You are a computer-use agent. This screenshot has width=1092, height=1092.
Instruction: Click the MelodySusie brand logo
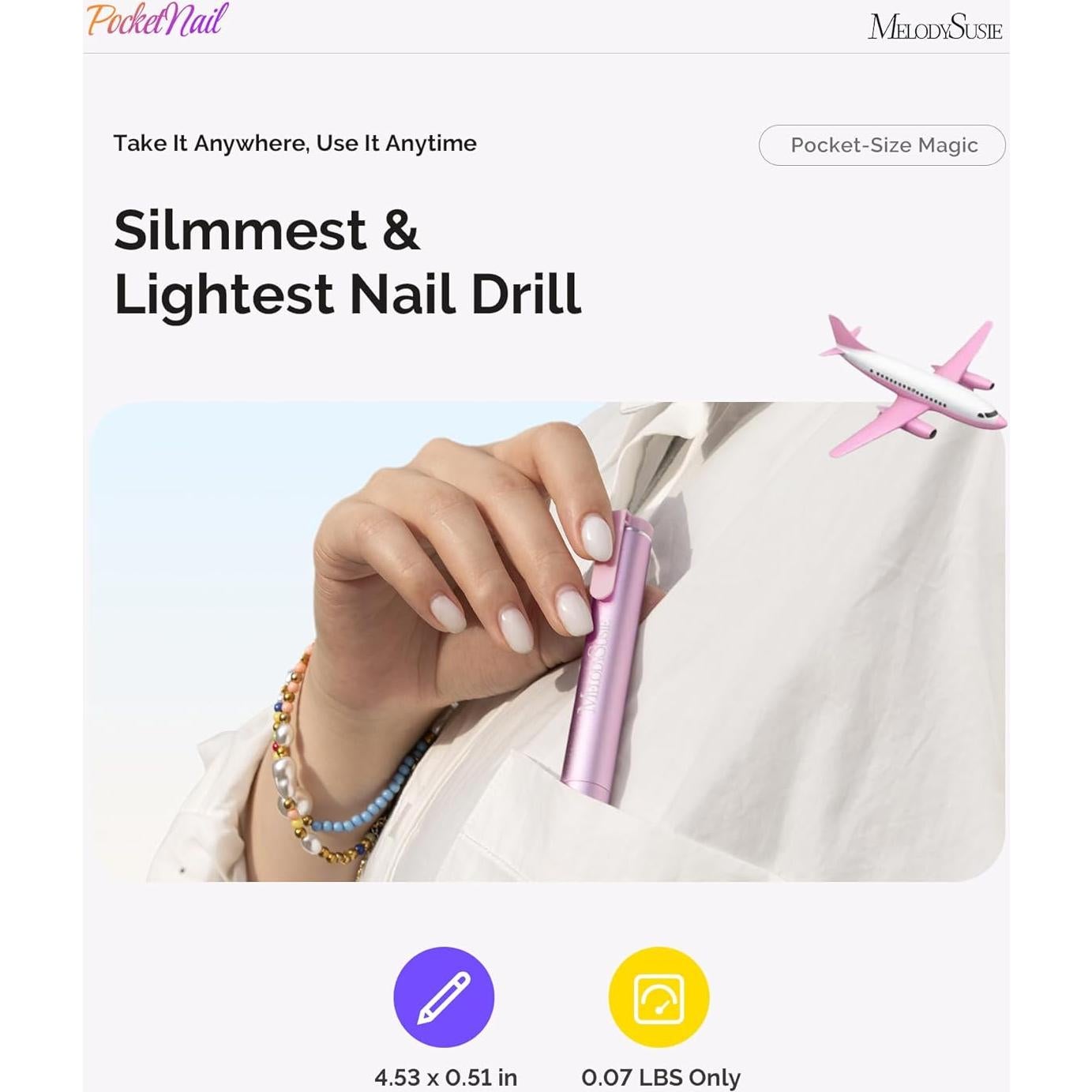[x=935, y=28]
